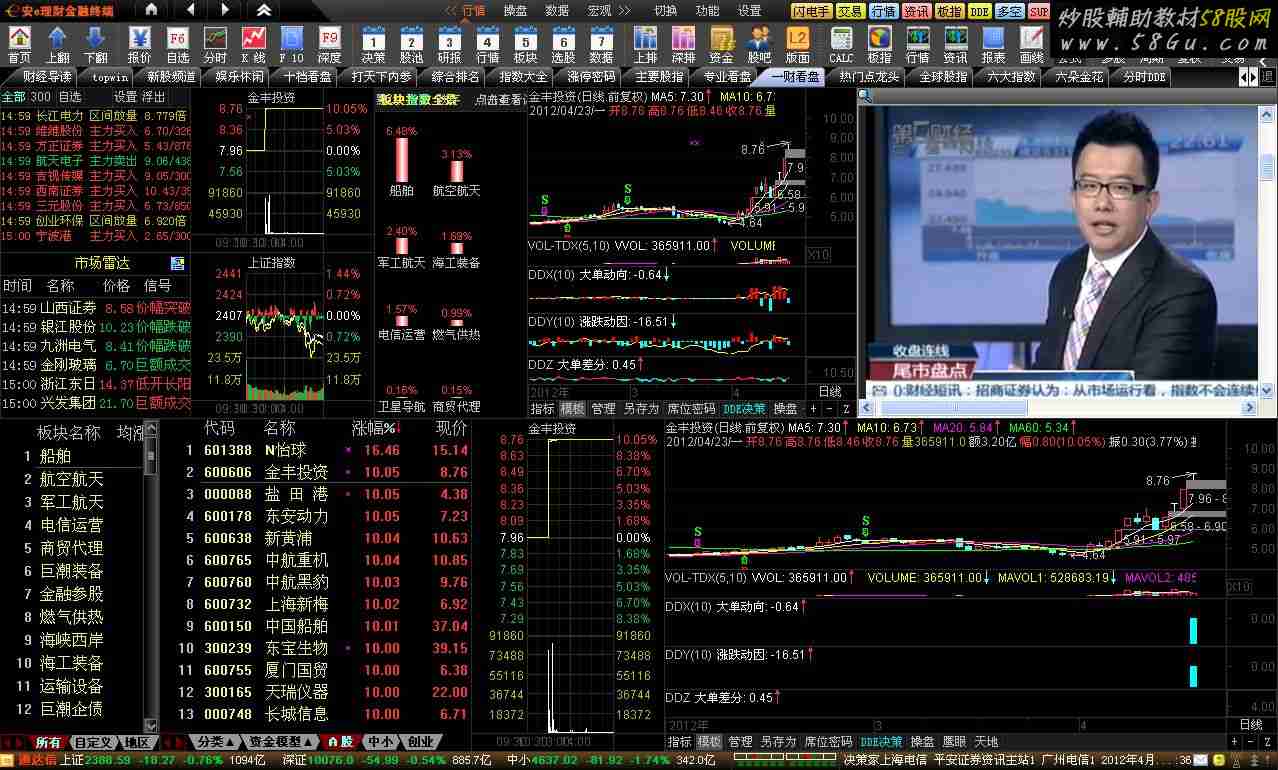Click the 行情 calendar icon numbered 4
Screen dimensions: 1278x770
point(487,44)
